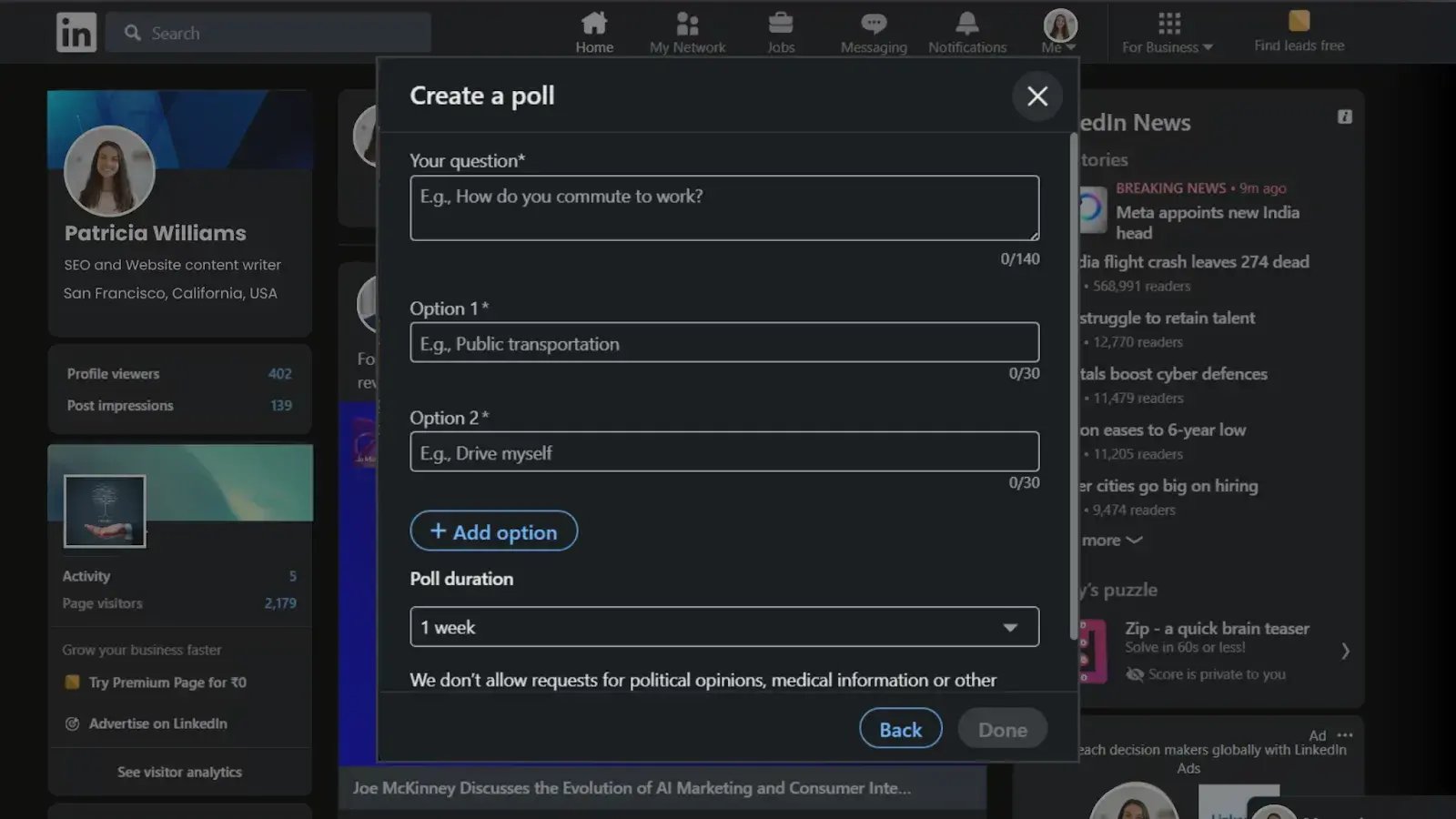1456x819 pixels.
Task: Click the Option 1 input field
Action: click(x=723, y=343)
